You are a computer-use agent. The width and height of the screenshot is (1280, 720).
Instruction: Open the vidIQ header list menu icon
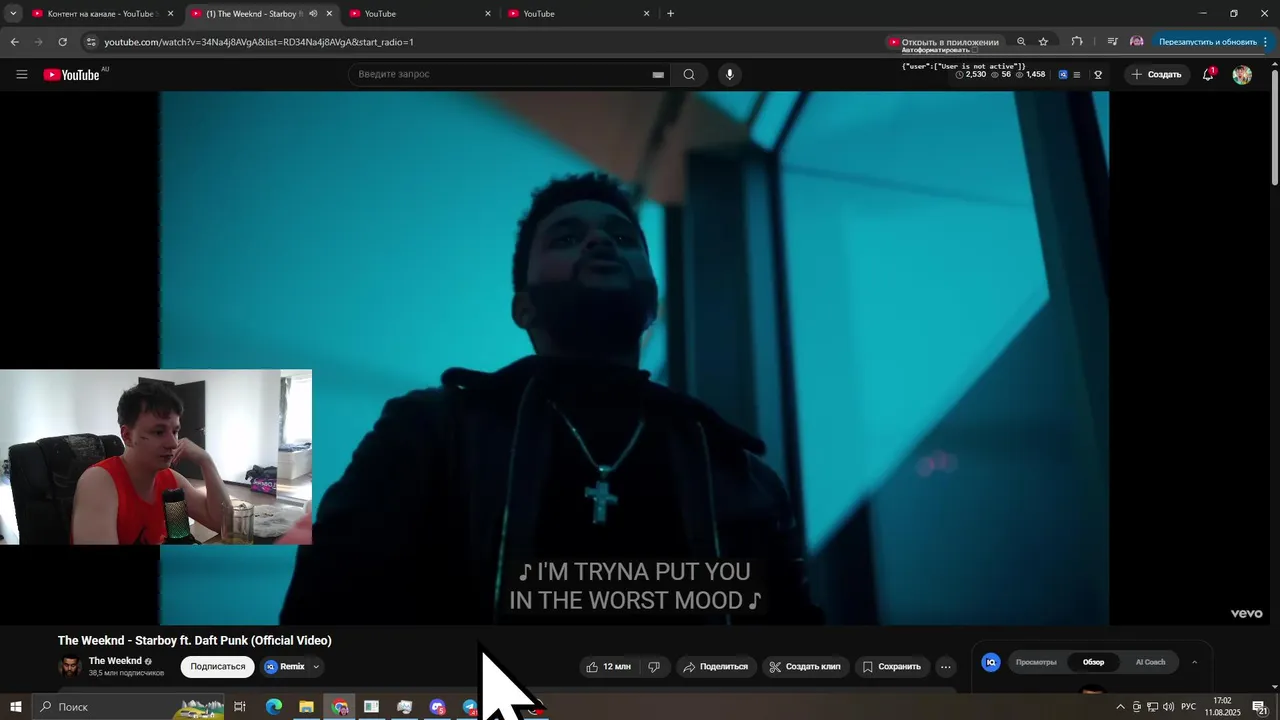pyautogui.click(x=1077, y=75)
